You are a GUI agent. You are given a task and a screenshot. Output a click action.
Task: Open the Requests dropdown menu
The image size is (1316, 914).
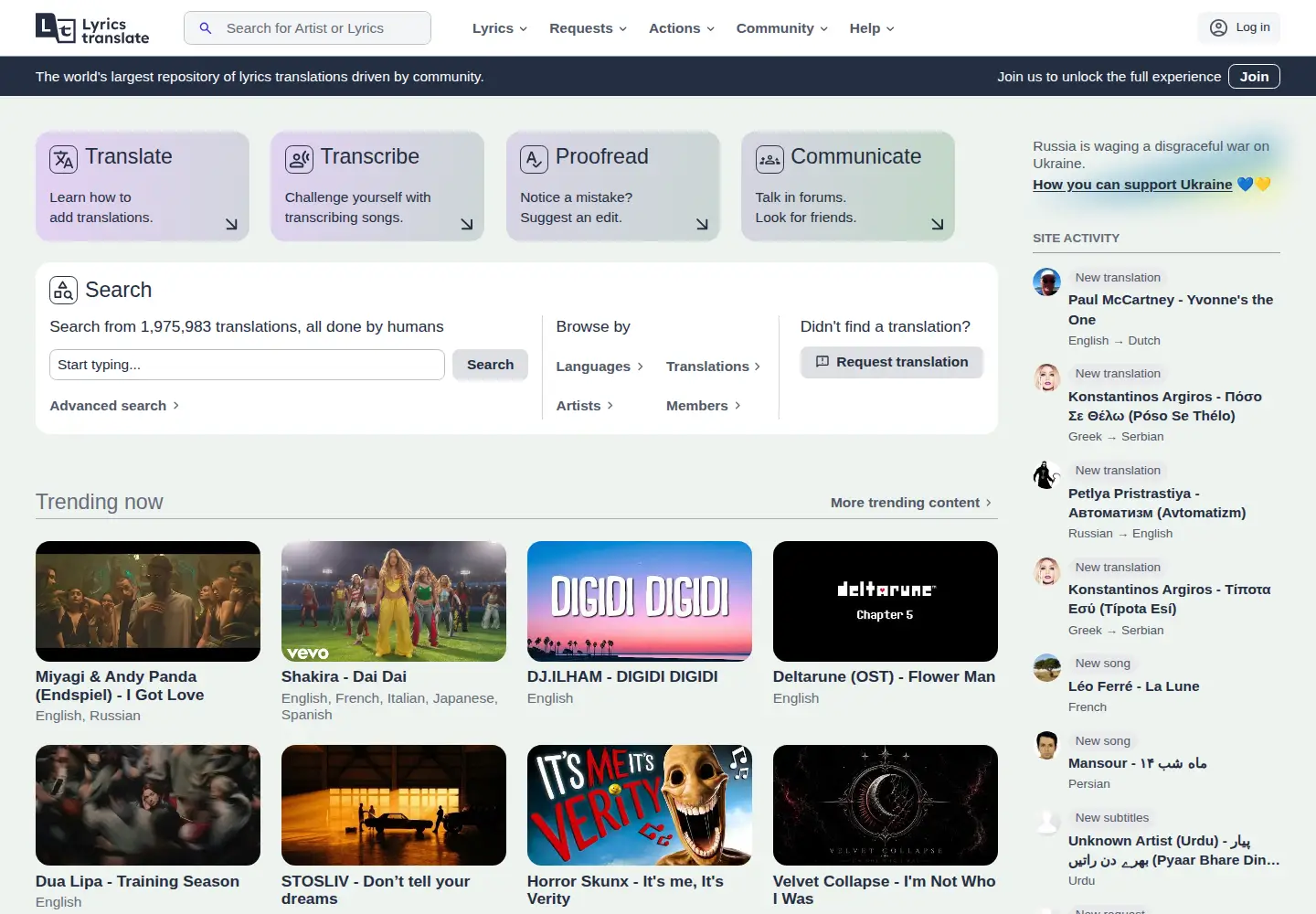tap(589, 28)
